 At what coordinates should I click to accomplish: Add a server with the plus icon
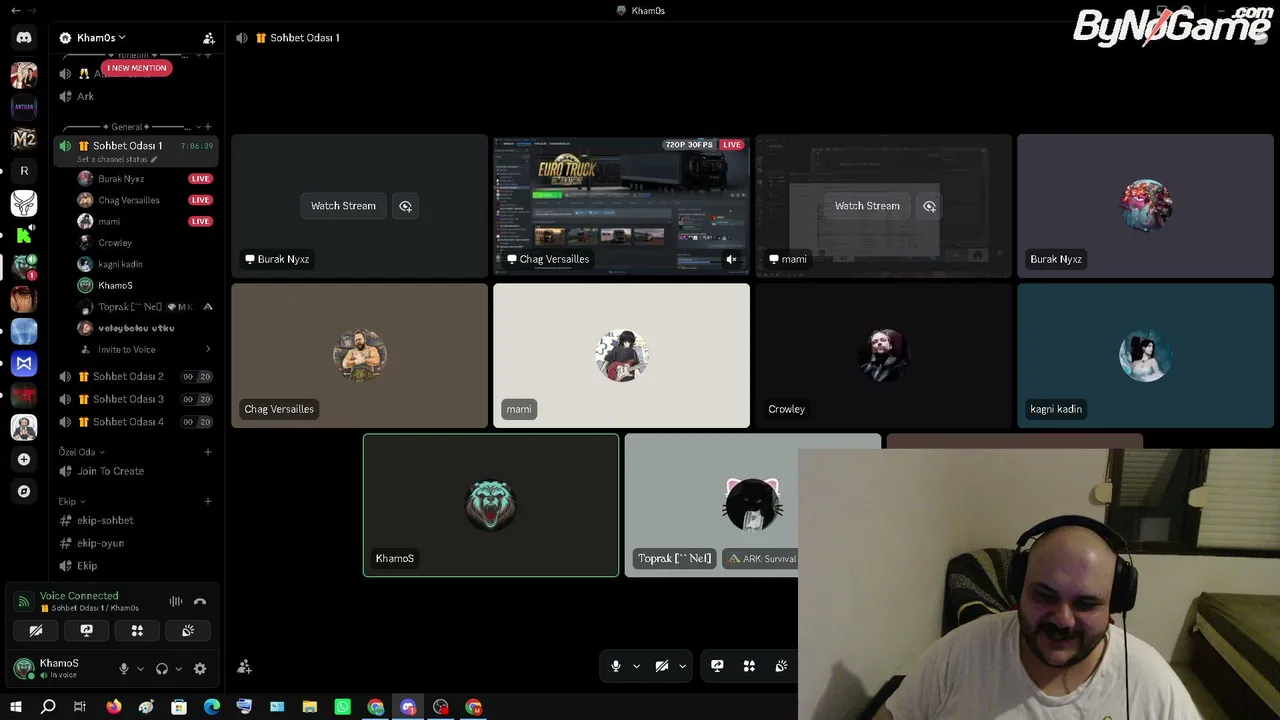tap(24, 459)
